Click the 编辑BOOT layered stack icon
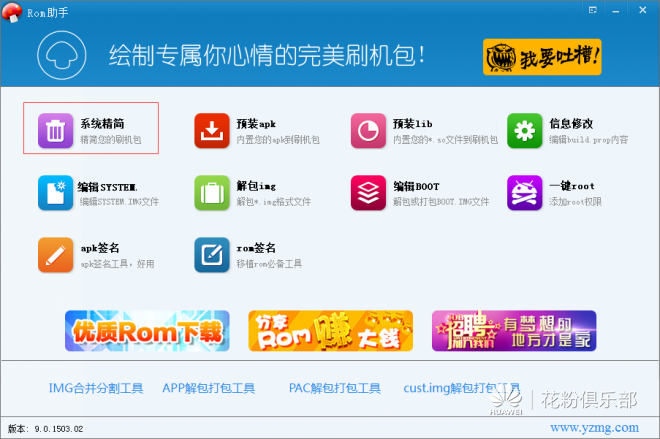The height and width of the screenshot is (439, 660). point(368,193)
